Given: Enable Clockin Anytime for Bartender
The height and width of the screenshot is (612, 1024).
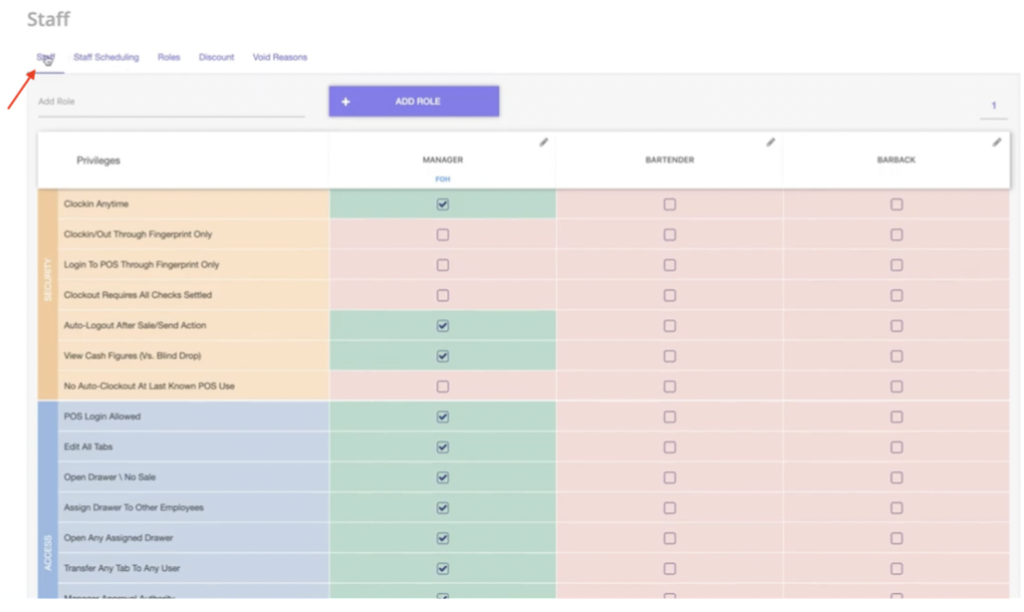Looking at the screenshot, I should [x=669, y=204].
